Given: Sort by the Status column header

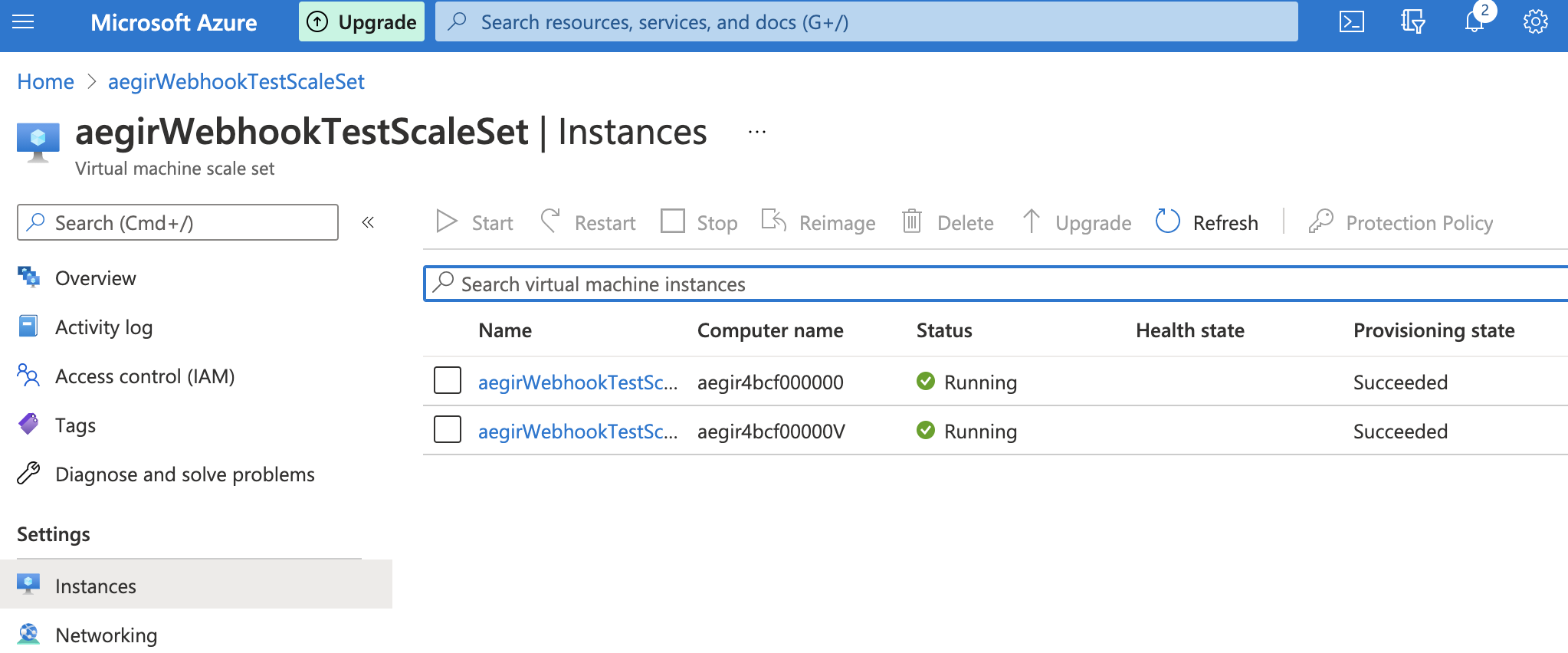Looking at the screenshot, I should 944,330.
